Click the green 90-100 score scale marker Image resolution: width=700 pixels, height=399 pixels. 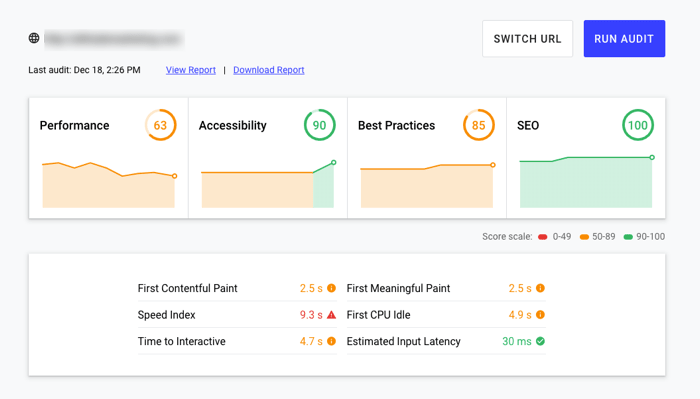(628, 237)
